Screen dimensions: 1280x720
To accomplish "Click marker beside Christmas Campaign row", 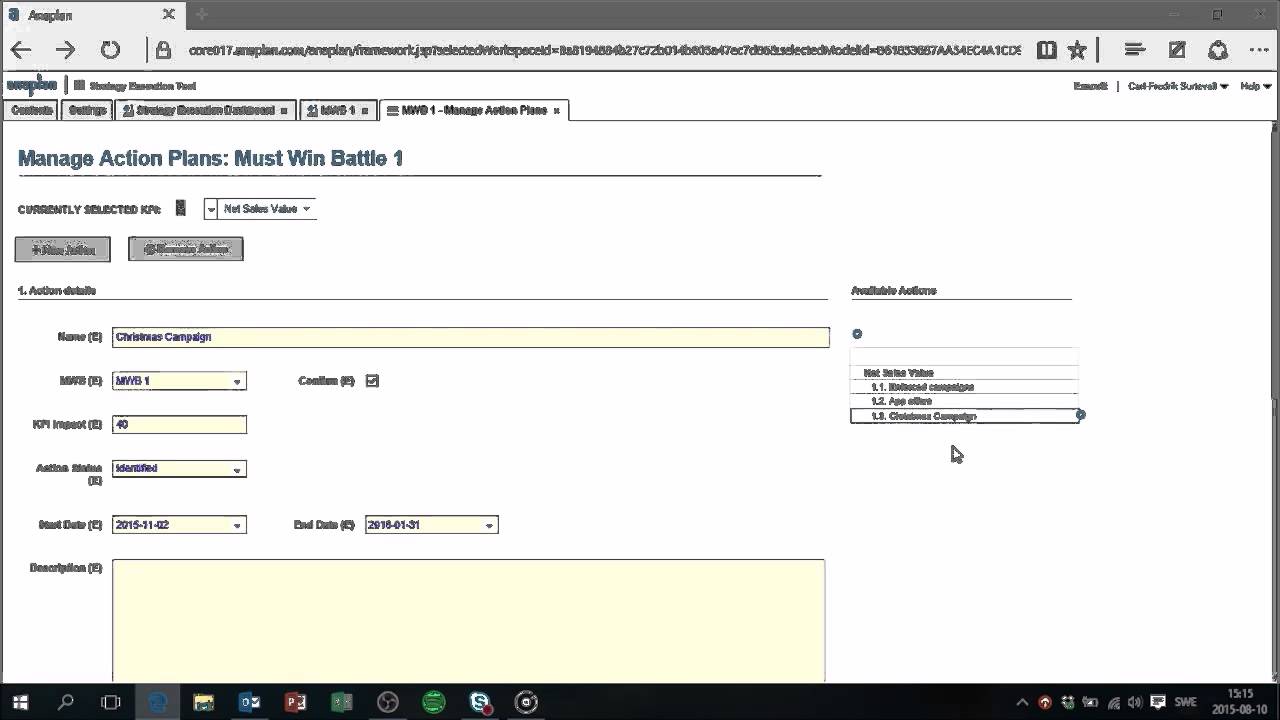I will tap(1080, 415).
